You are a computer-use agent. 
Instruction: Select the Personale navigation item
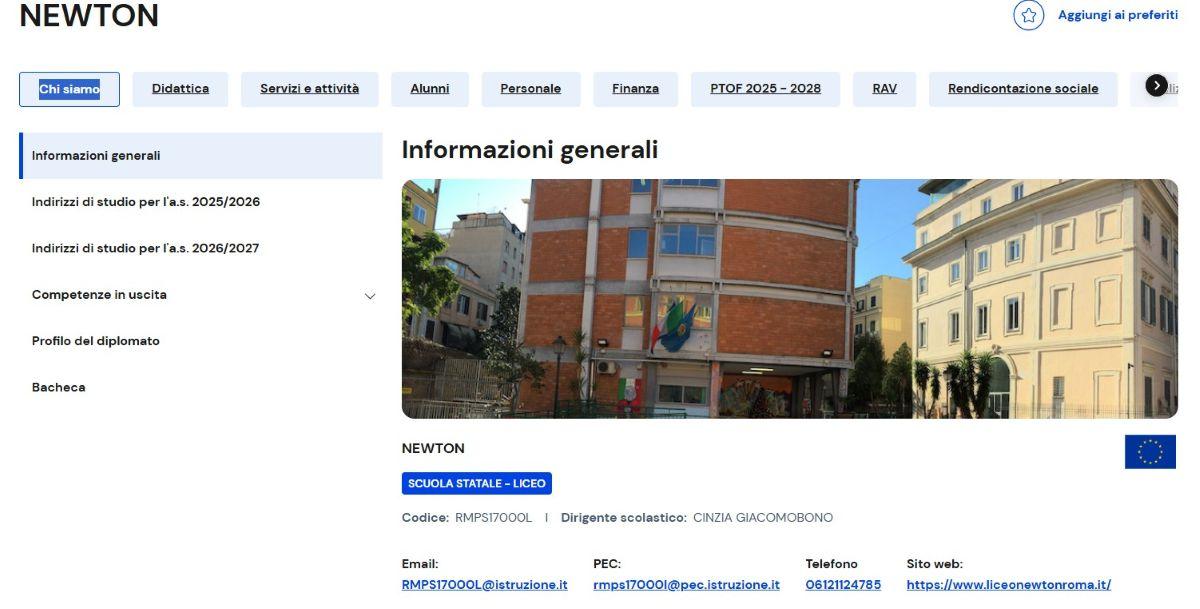point(530,88)
